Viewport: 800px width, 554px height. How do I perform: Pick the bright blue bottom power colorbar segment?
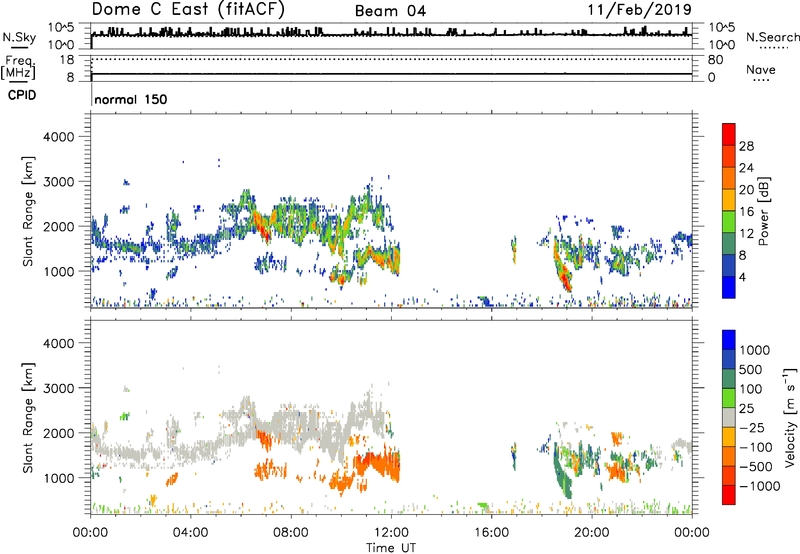coord(729,287)
